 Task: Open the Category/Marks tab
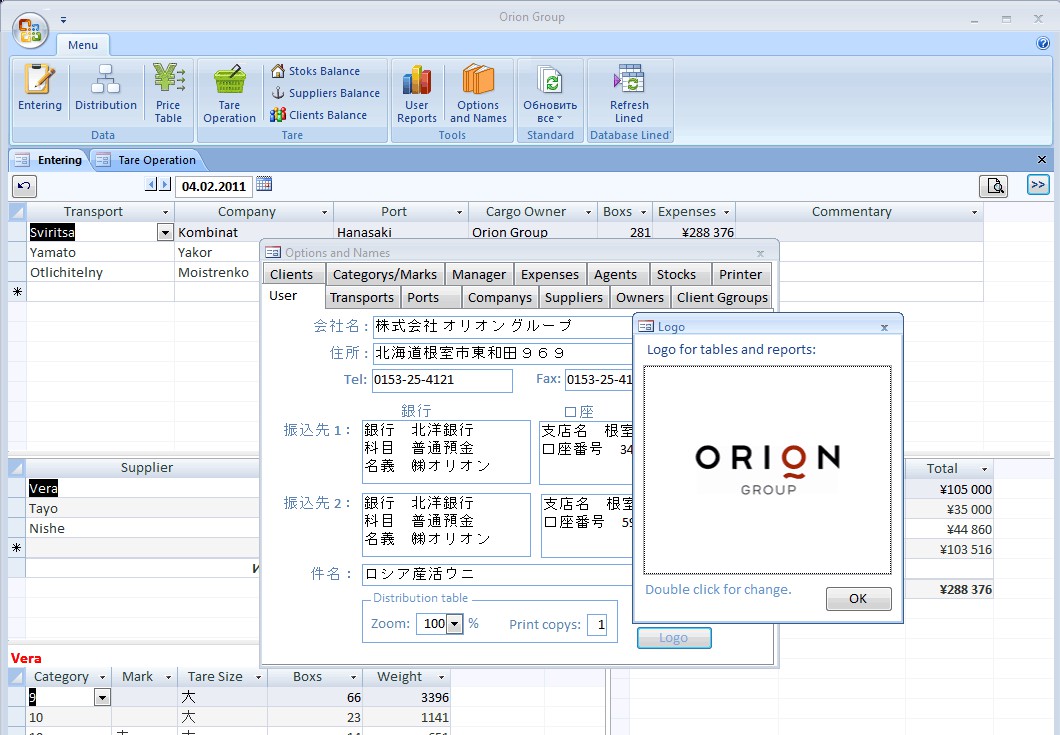pyautogui.click(x=385, y=275)
